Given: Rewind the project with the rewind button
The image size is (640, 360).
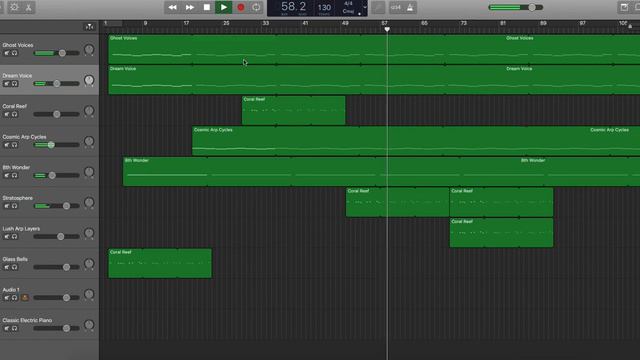Looking at the screenshot, I should [x=173, y=7].
